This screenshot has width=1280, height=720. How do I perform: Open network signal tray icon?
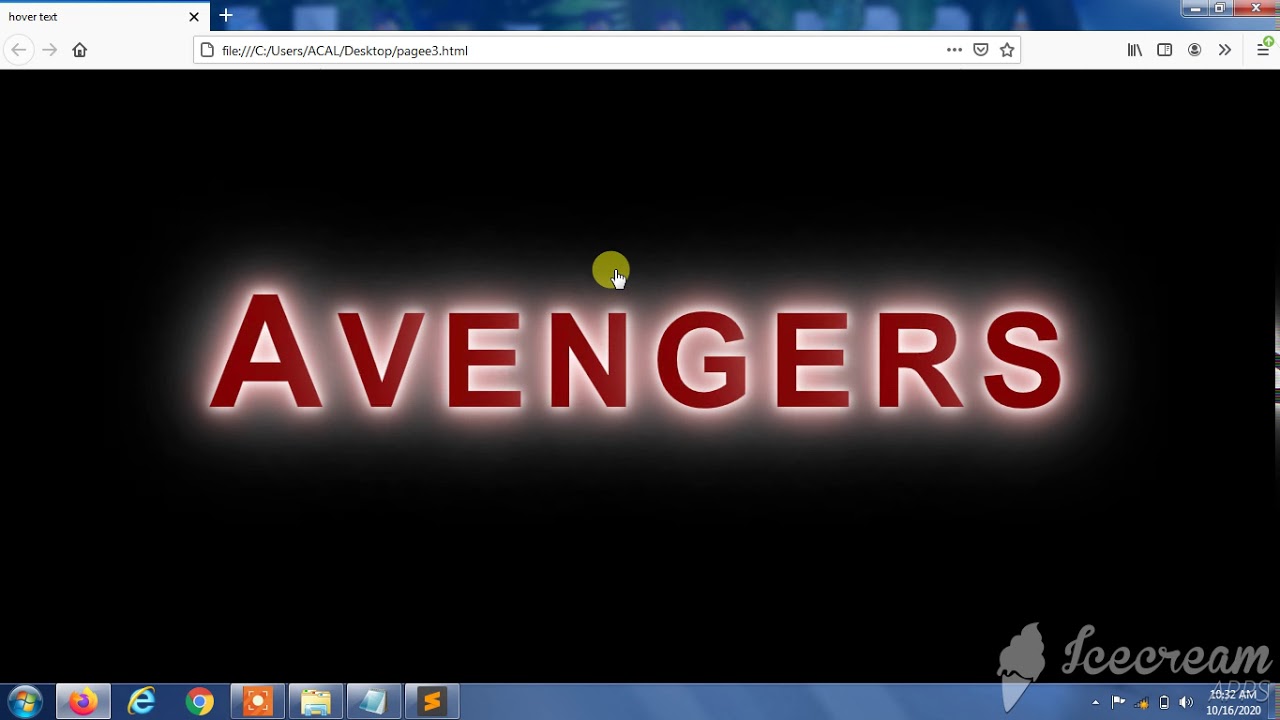coord(1142,702)
